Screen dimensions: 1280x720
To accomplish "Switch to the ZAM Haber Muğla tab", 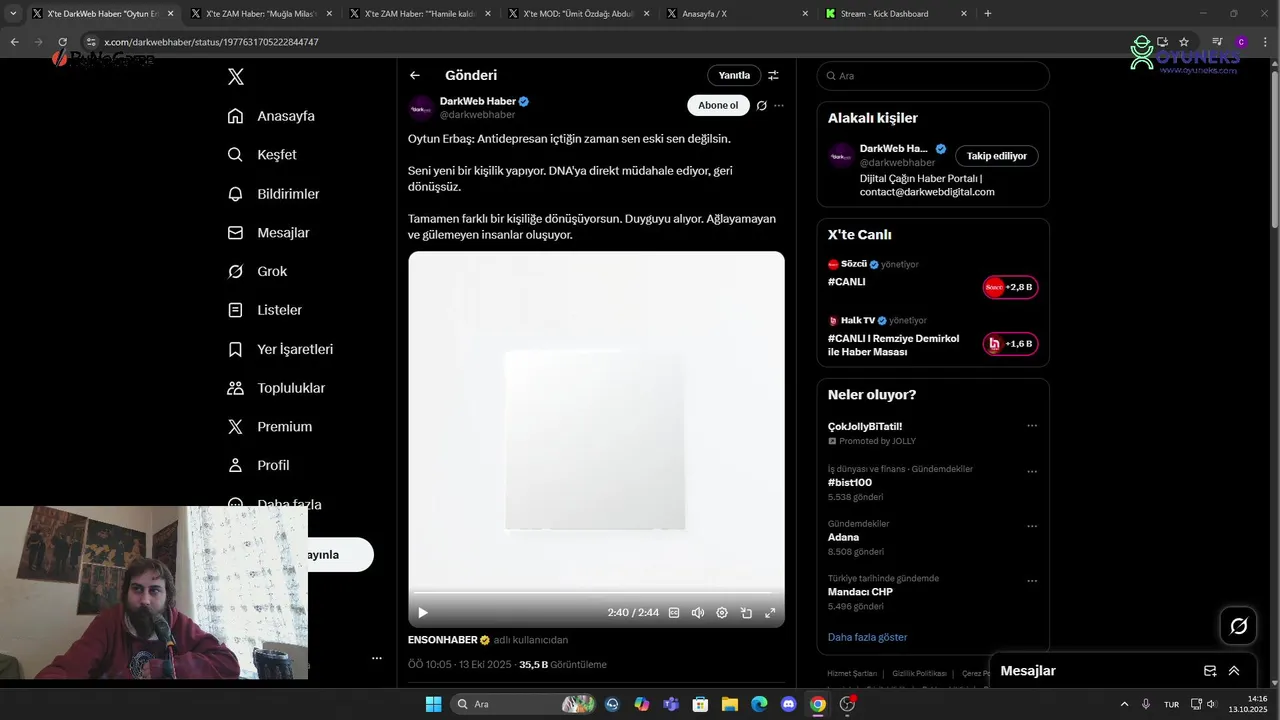I will [260, 14].
